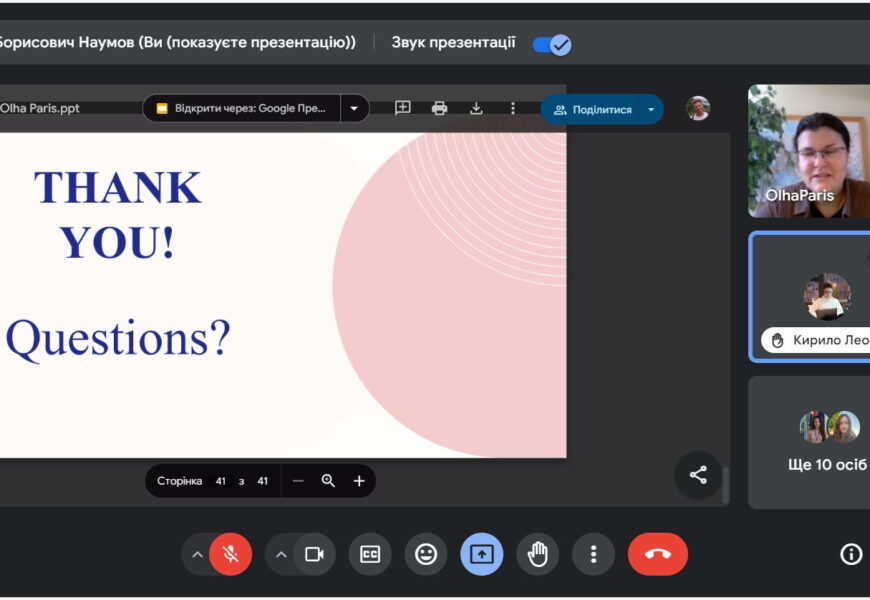
Task: Turn on the camera
Action: point(314,554)
